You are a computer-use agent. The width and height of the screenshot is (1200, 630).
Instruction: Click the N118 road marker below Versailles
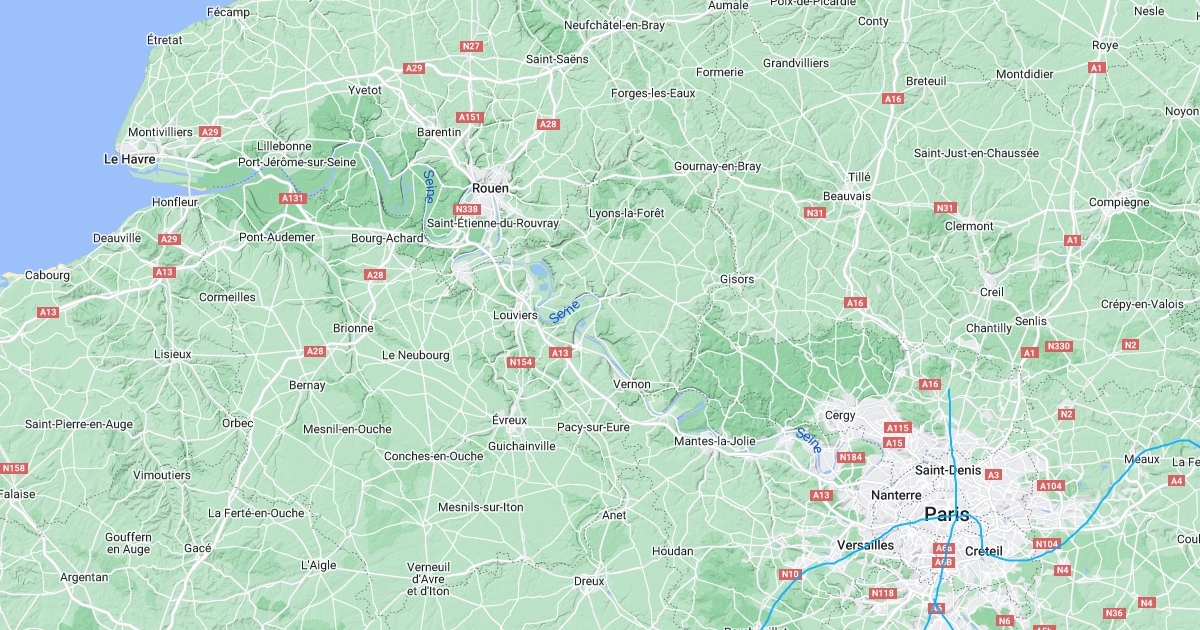883,593
